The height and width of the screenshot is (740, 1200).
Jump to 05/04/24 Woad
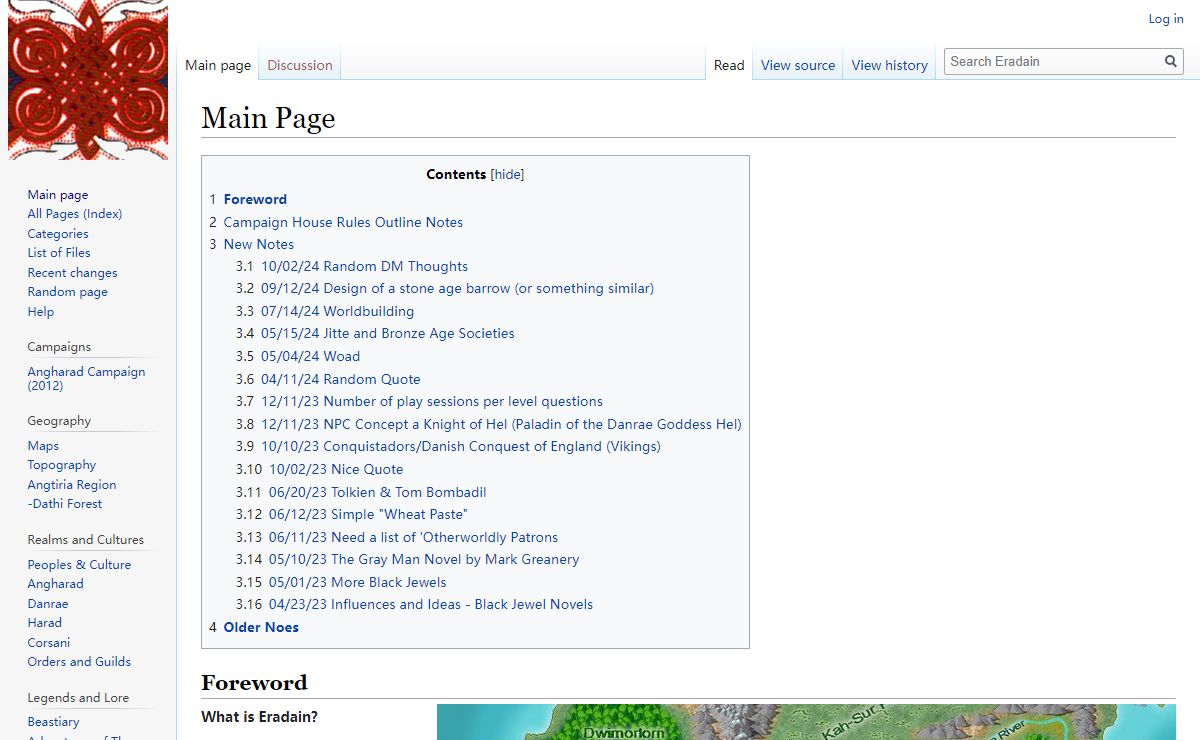pos(310,356)
